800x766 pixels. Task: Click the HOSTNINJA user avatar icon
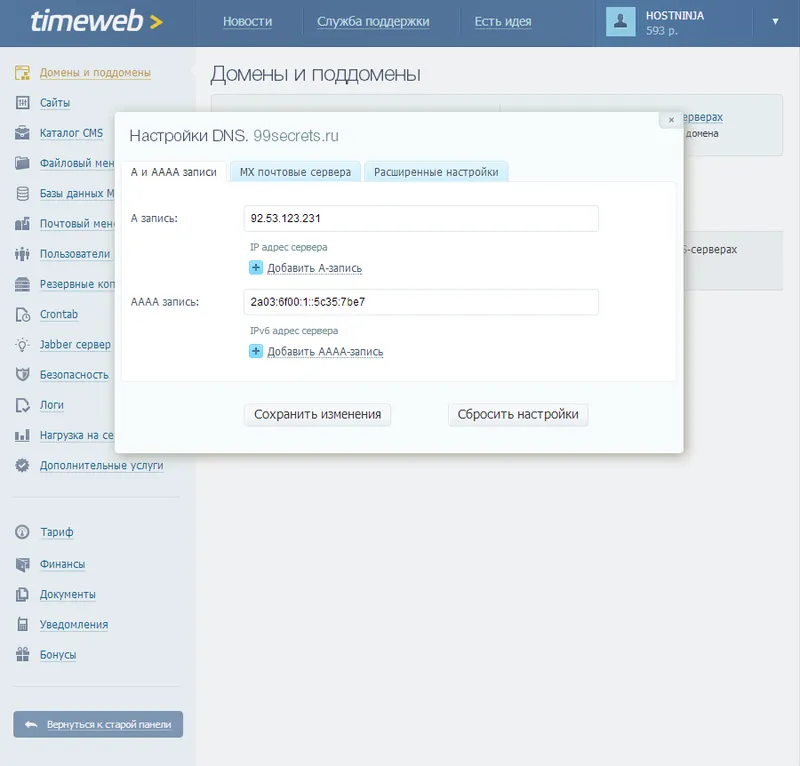(x=620, y=21)
